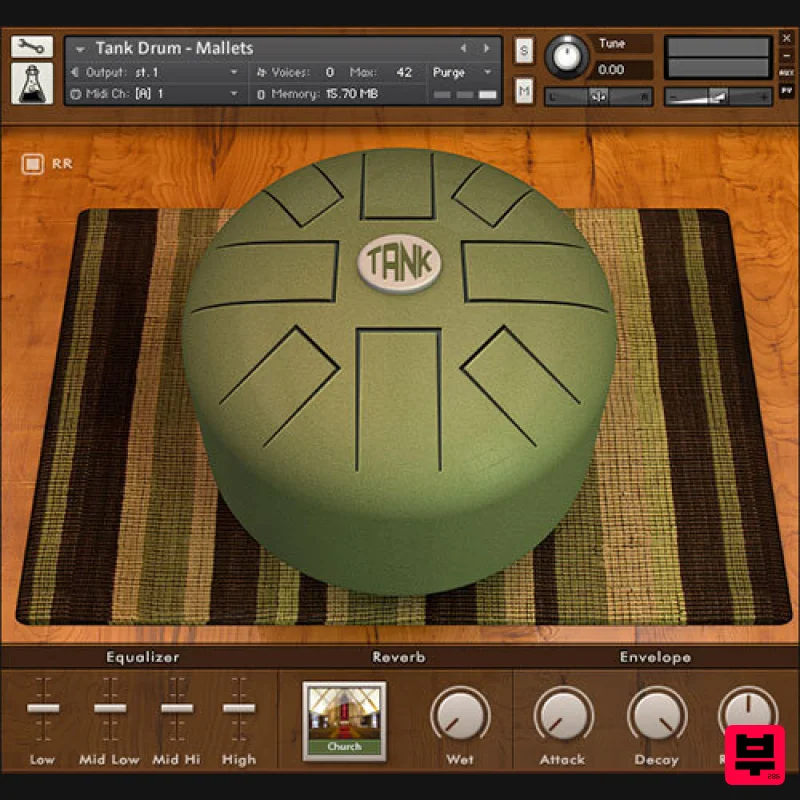Image resolution: width=800 pixels, height=800 pixels.
Task: Click the next instrument arrow
Action: coord(486,47)
